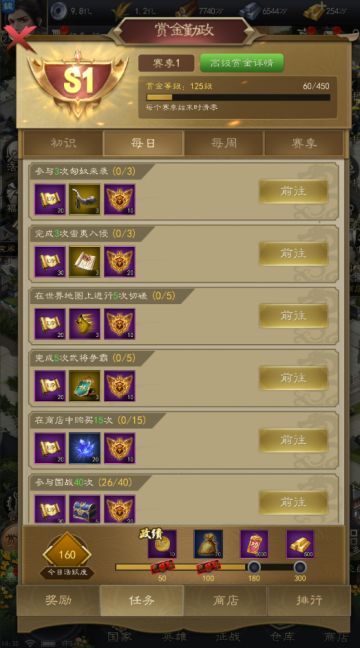Switch to the 初识 tab

pyautogui.click(x=63, y=143)
